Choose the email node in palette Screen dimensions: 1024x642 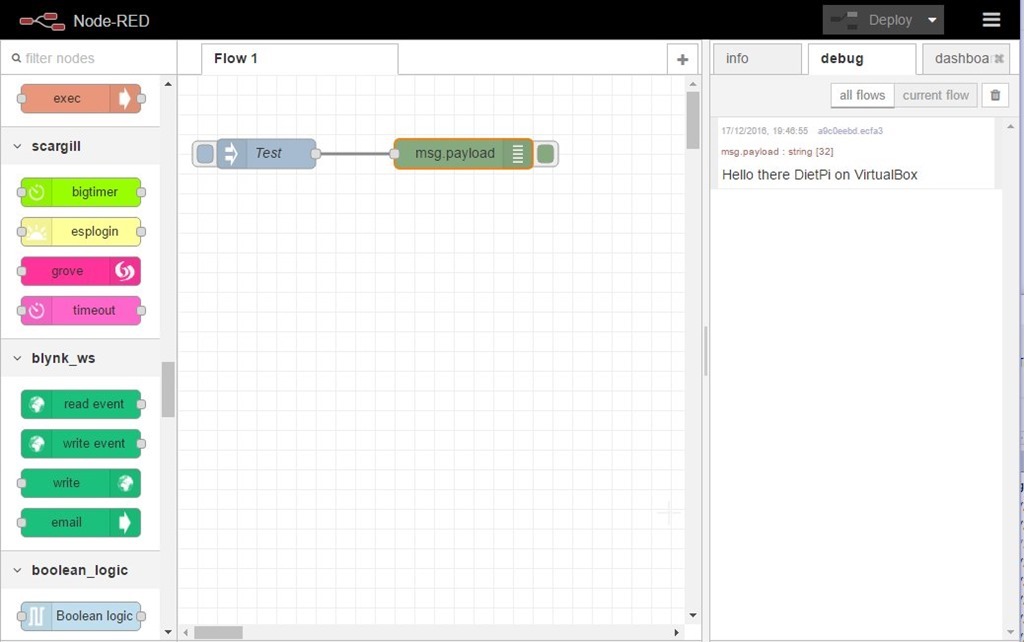coord(80,522)
